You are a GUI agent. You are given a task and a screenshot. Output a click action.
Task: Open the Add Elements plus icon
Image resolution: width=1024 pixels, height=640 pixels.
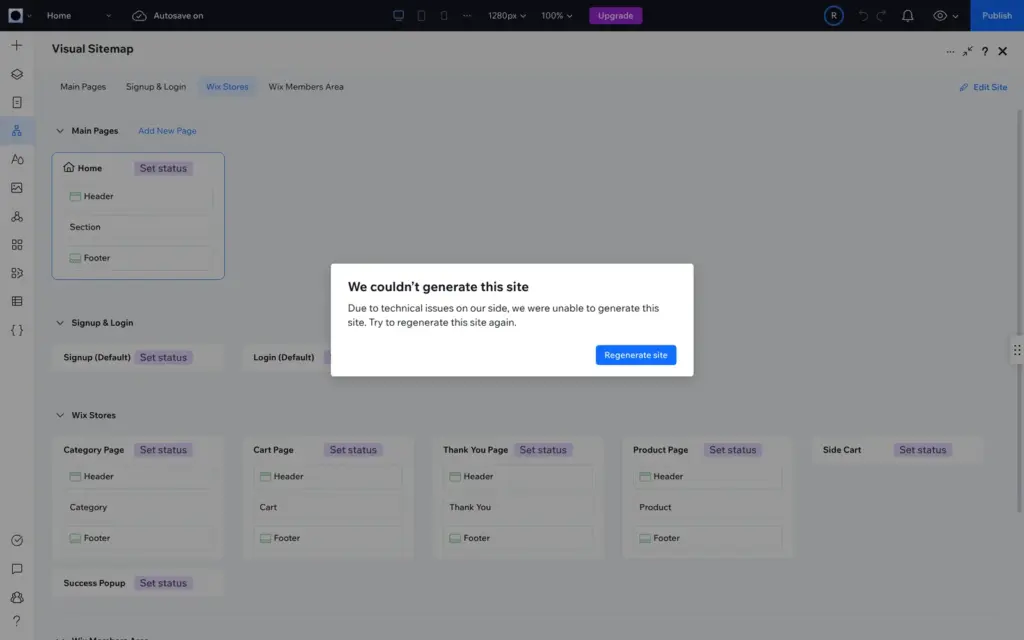(x=17, y=46)
